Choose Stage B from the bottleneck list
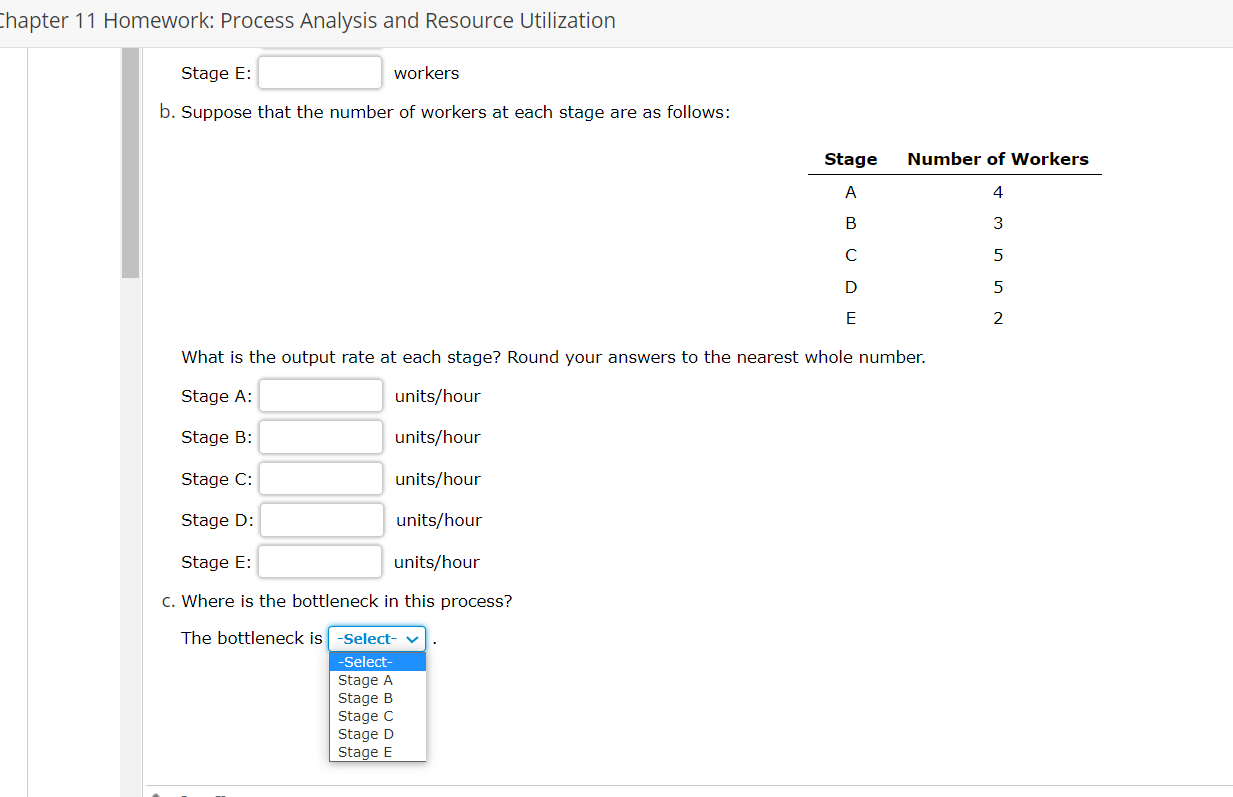This screenshot has height=797, width=1233. coord(378,698)
